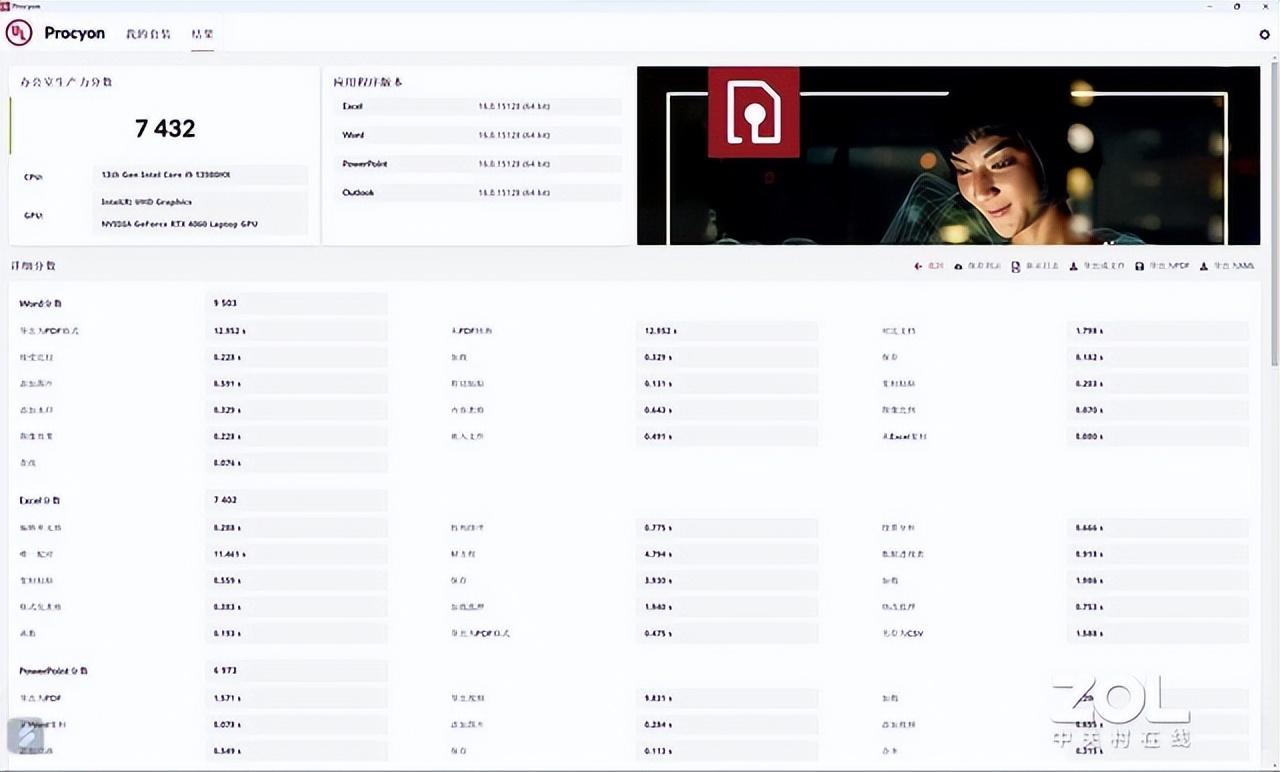Switch to the underlined results tab
Viewport: 1280px width, 772px height.
pyautogui.click(x=202, y=34)
